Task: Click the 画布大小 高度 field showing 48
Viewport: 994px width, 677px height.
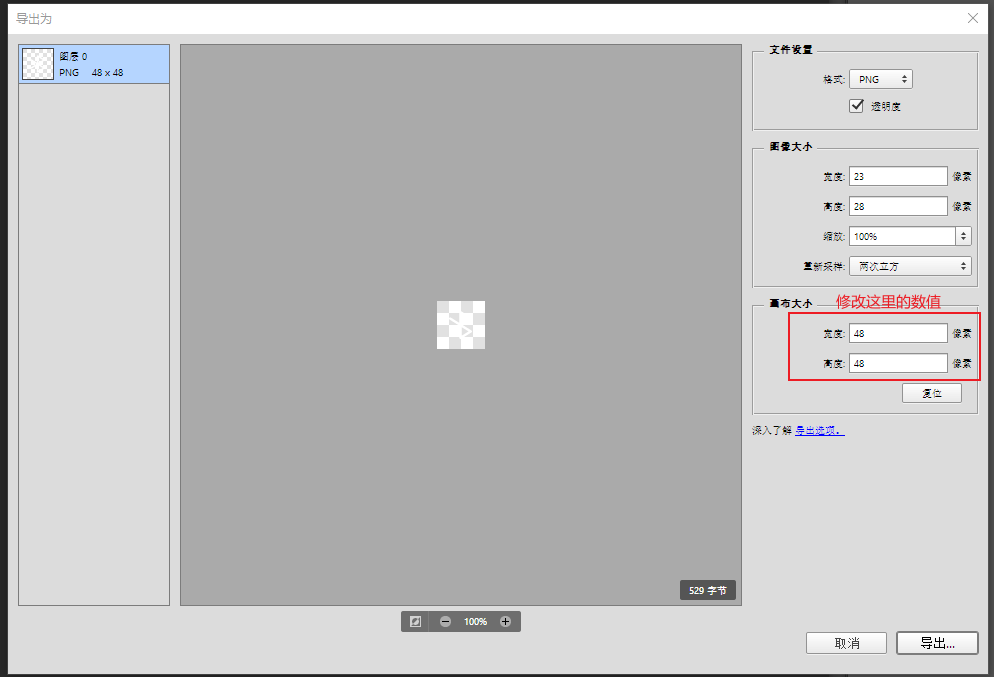Action: pyautogui.click(x=898, y=363)
